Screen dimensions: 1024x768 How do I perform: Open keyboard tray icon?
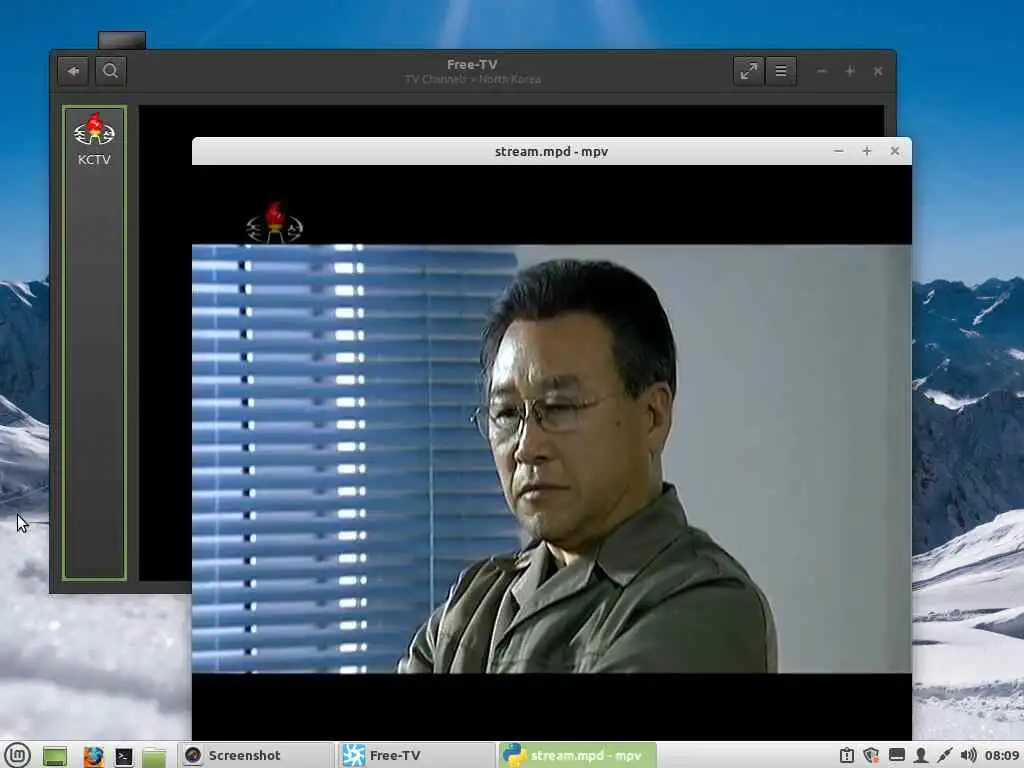point(897,756)
